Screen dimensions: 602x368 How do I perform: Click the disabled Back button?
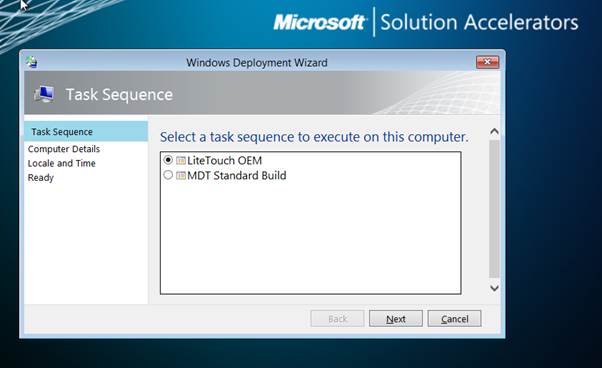pyautogui.click(x=337, y=318)
